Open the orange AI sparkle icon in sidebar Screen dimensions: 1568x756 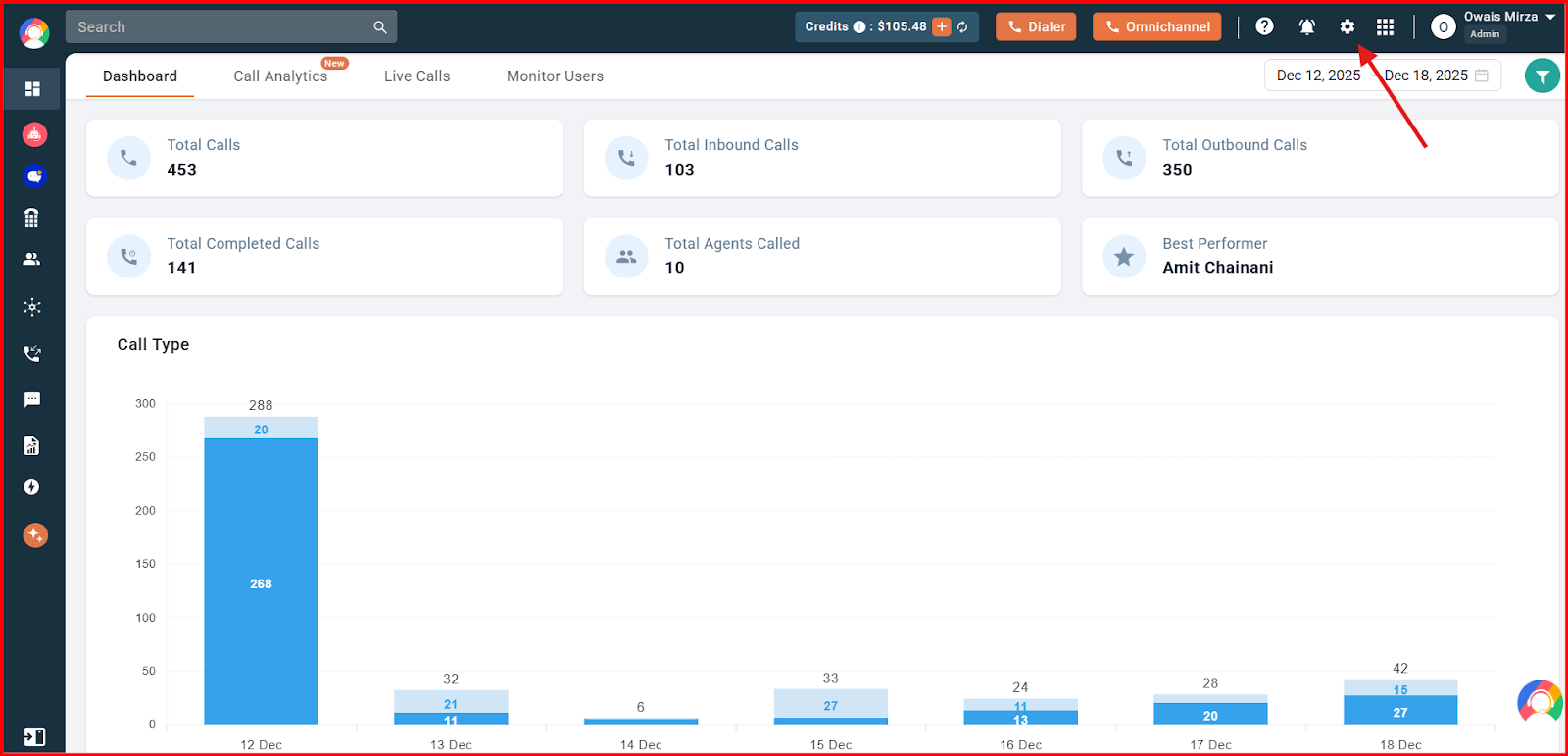[35, 535]
